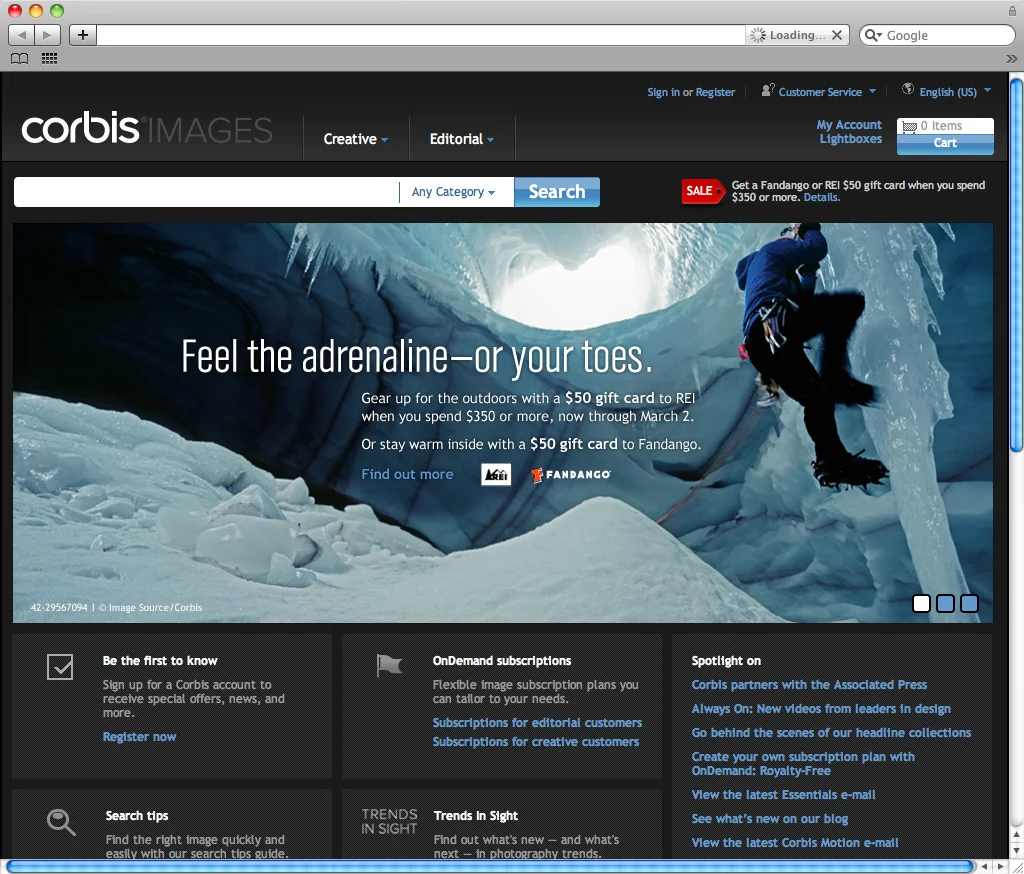Viewport: 1024px width, 874px height.
Task: Click the scroll down arrow
Action: [1017, 849]
